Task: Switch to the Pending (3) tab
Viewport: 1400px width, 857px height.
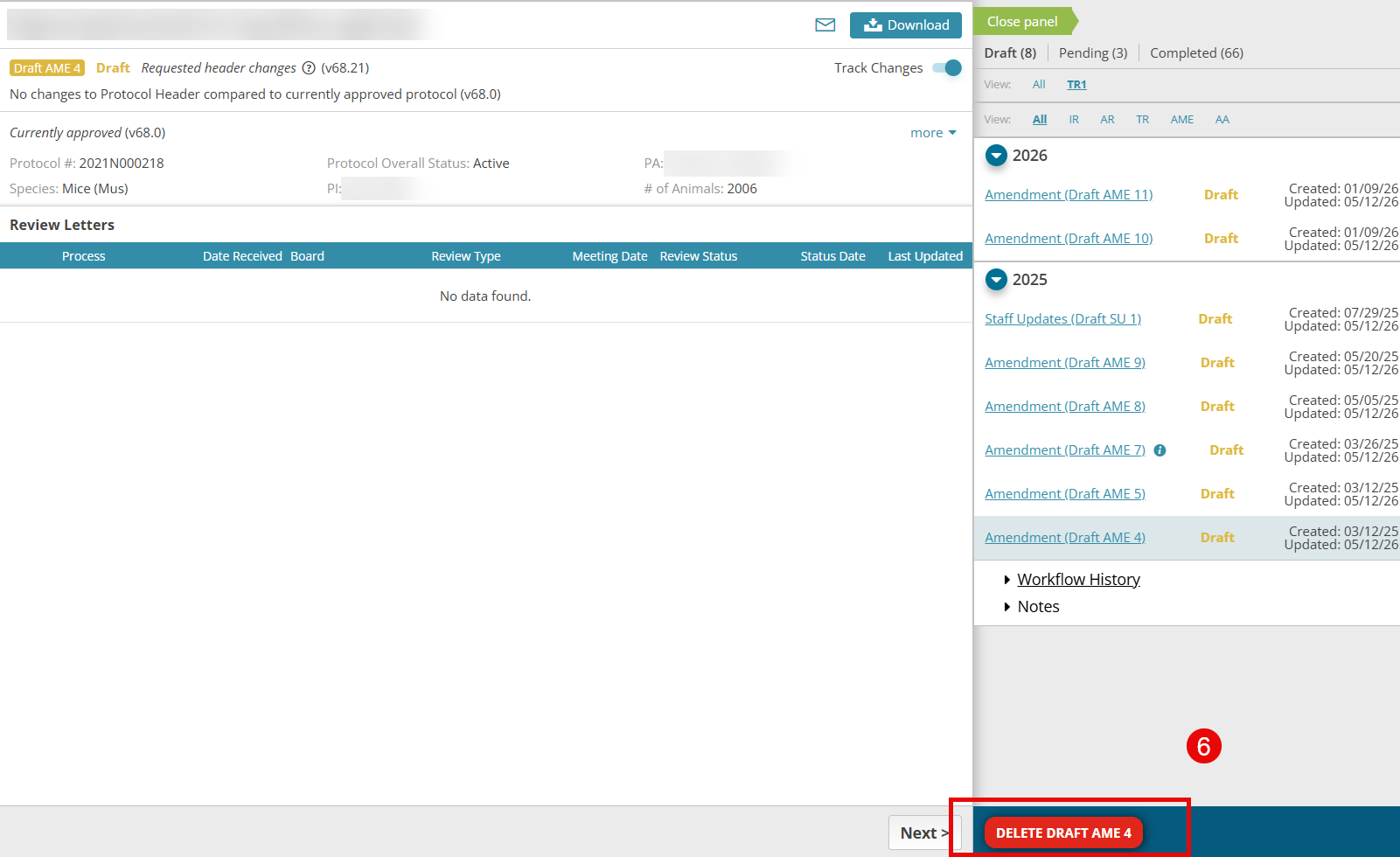Action: click(x=1093, y=53)
